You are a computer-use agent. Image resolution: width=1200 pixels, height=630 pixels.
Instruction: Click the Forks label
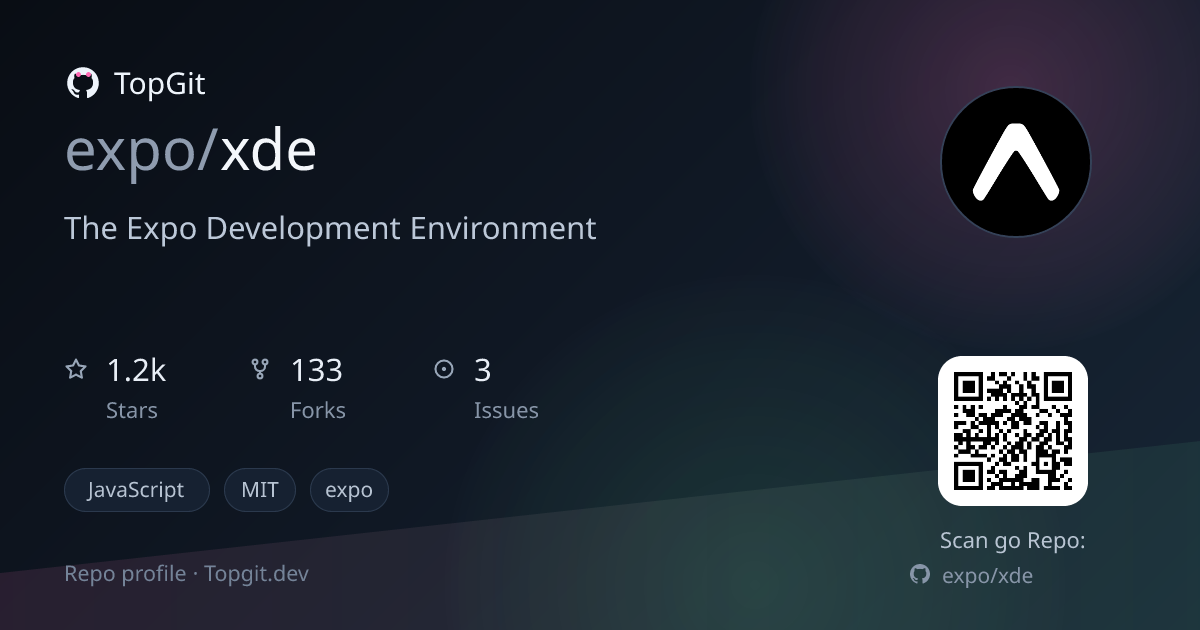click(318, 410)
